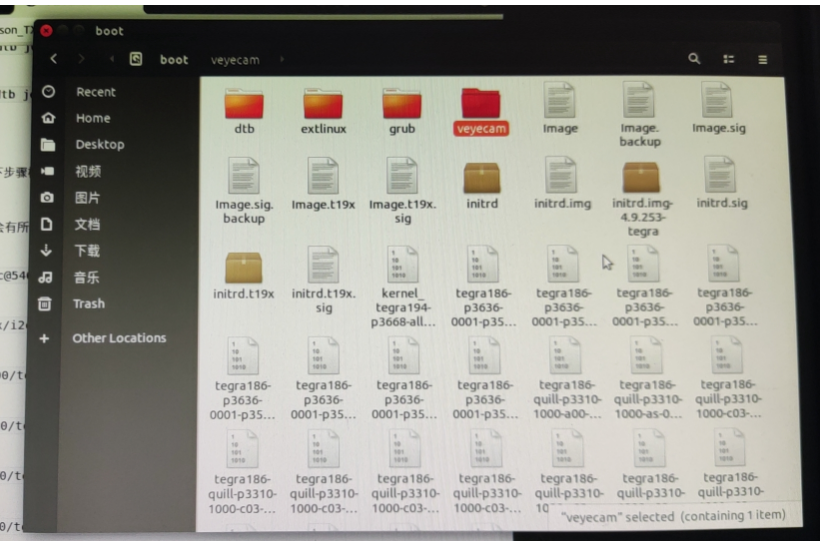
Task: Select the tegra186-quill-p3310-1000-as-0 file
Action: (647, 378)
